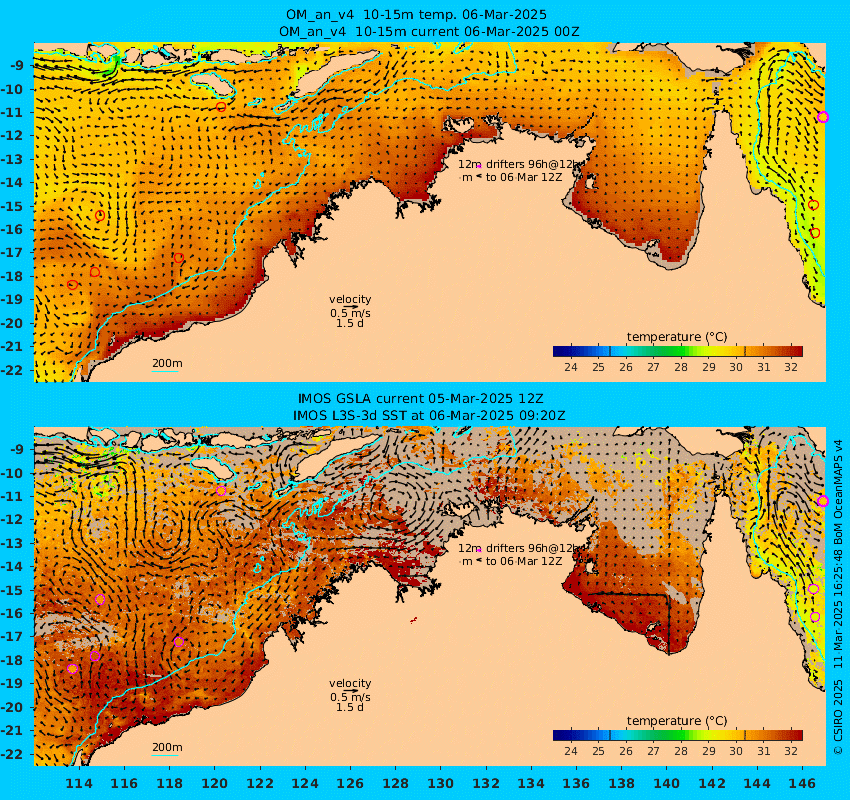This screenshot has width=850, height=800.
Task: Click the vertical CSIRO 2025 BoM OceanMAPS copyright text
Action: click(x=838, y=597)
